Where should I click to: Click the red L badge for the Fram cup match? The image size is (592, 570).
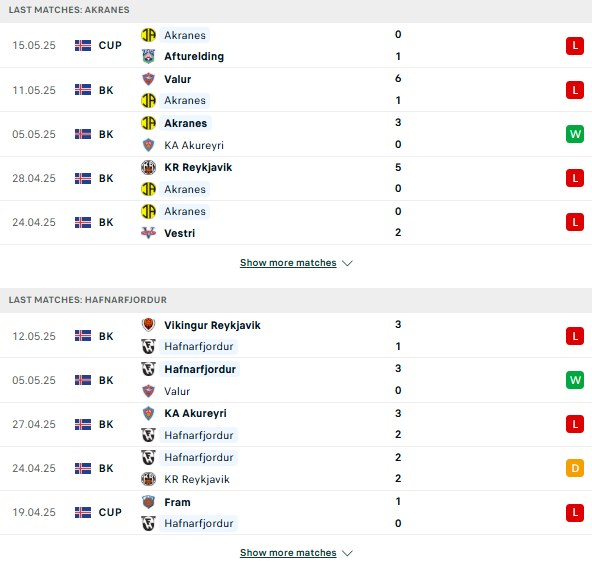tap(575, 513)
